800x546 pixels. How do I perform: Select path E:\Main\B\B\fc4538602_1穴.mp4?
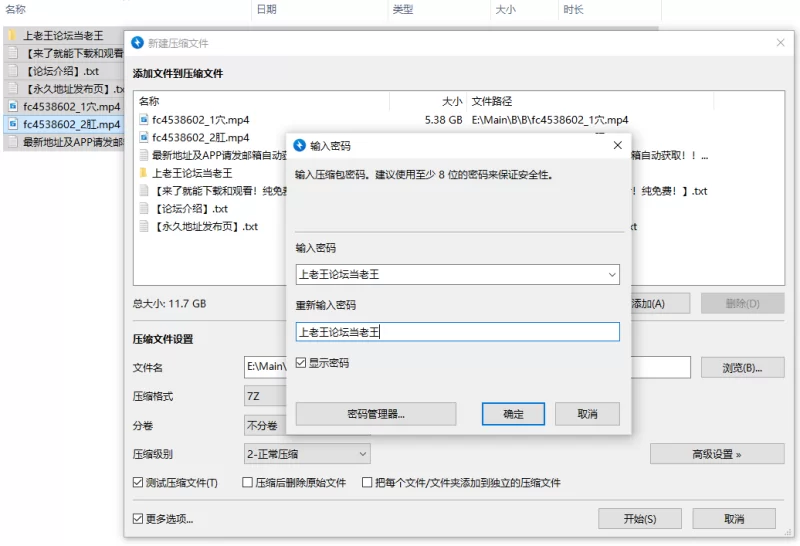(550, 120)
